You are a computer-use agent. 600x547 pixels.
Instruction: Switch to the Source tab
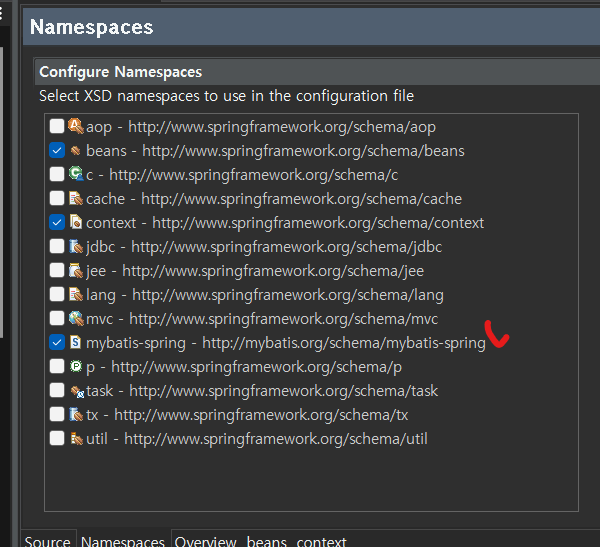pos(47,540)
